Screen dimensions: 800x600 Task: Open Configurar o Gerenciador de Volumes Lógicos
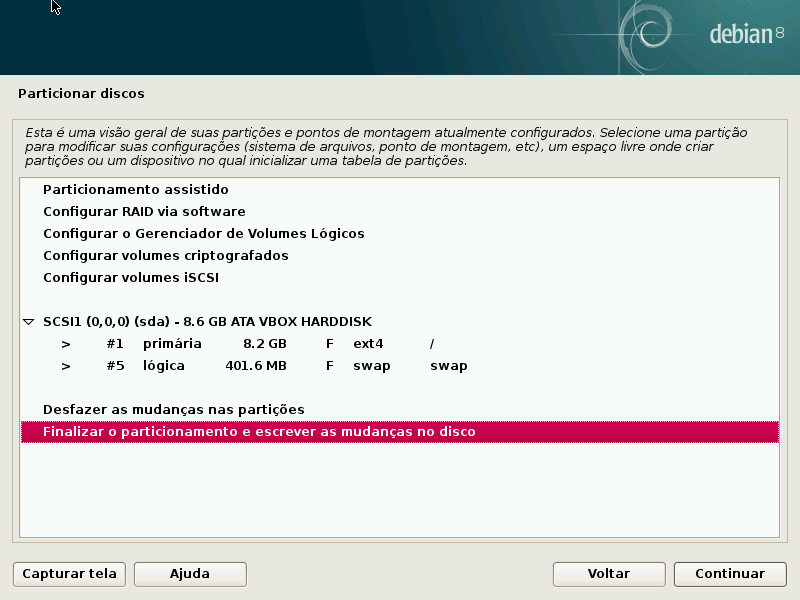tap(203, 233)
